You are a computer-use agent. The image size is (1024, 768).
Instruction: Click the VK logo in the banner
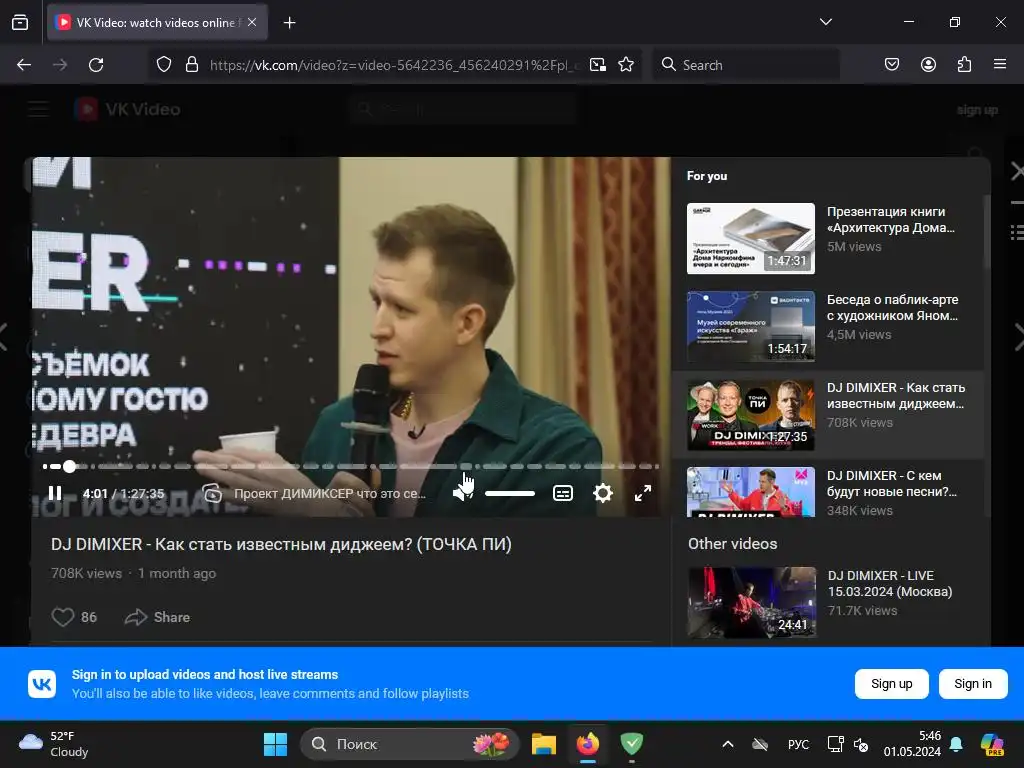pos(42,684)
